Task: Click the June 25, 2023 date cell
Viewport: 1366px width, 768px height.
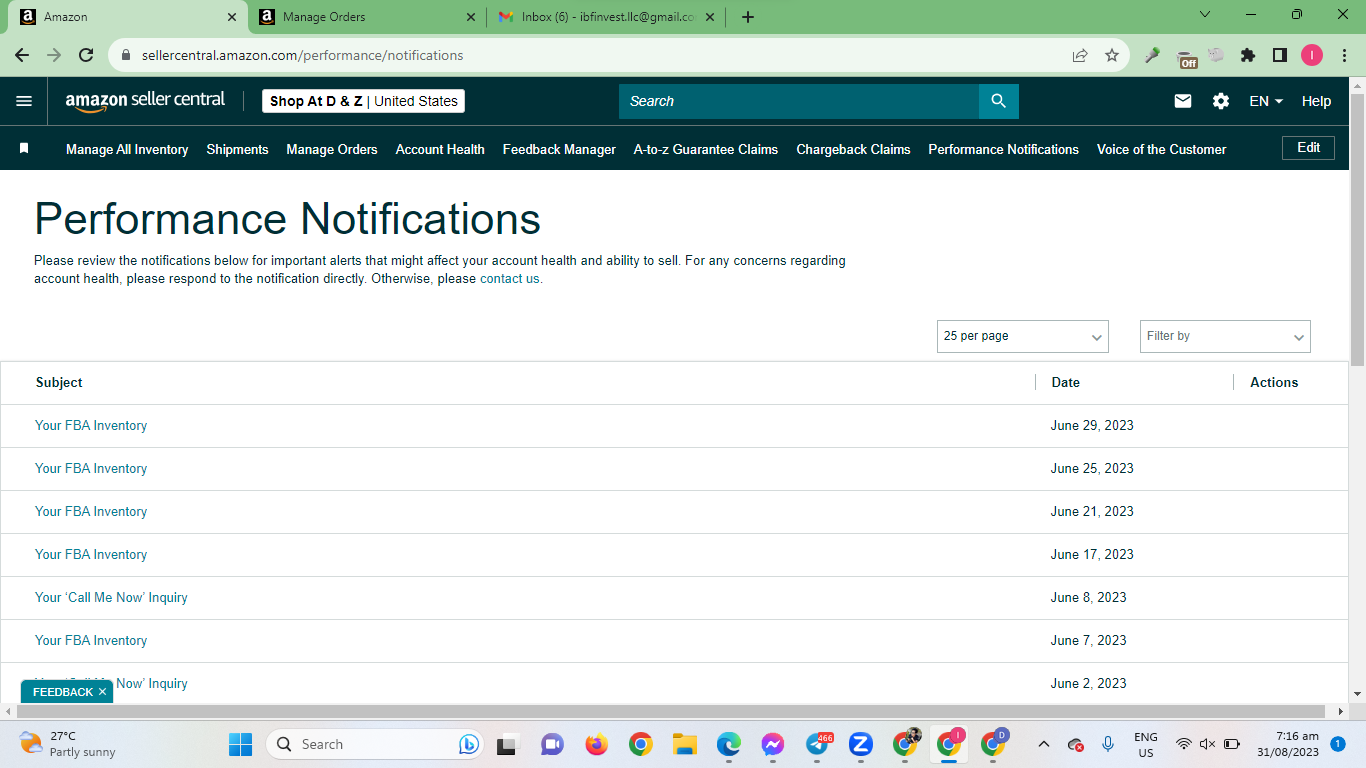Action: pos(1092,468)
